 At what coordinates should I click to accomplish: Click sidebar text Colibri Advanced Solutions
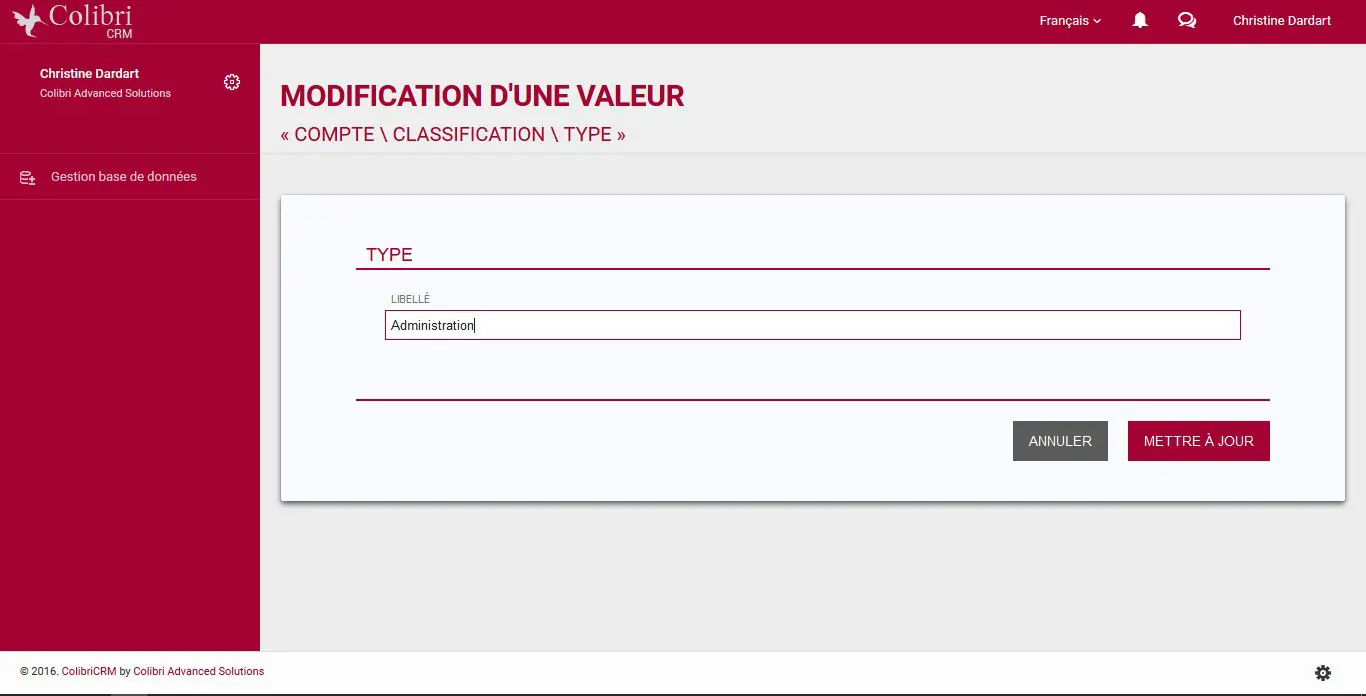pos(105,93)
